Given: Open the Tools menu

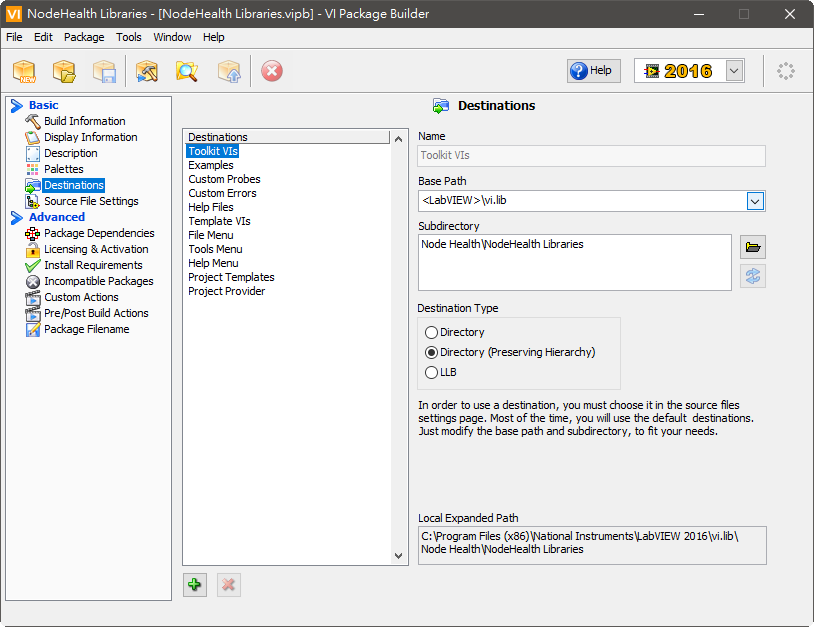Looking at the screenshot, I should click(129, 37).
